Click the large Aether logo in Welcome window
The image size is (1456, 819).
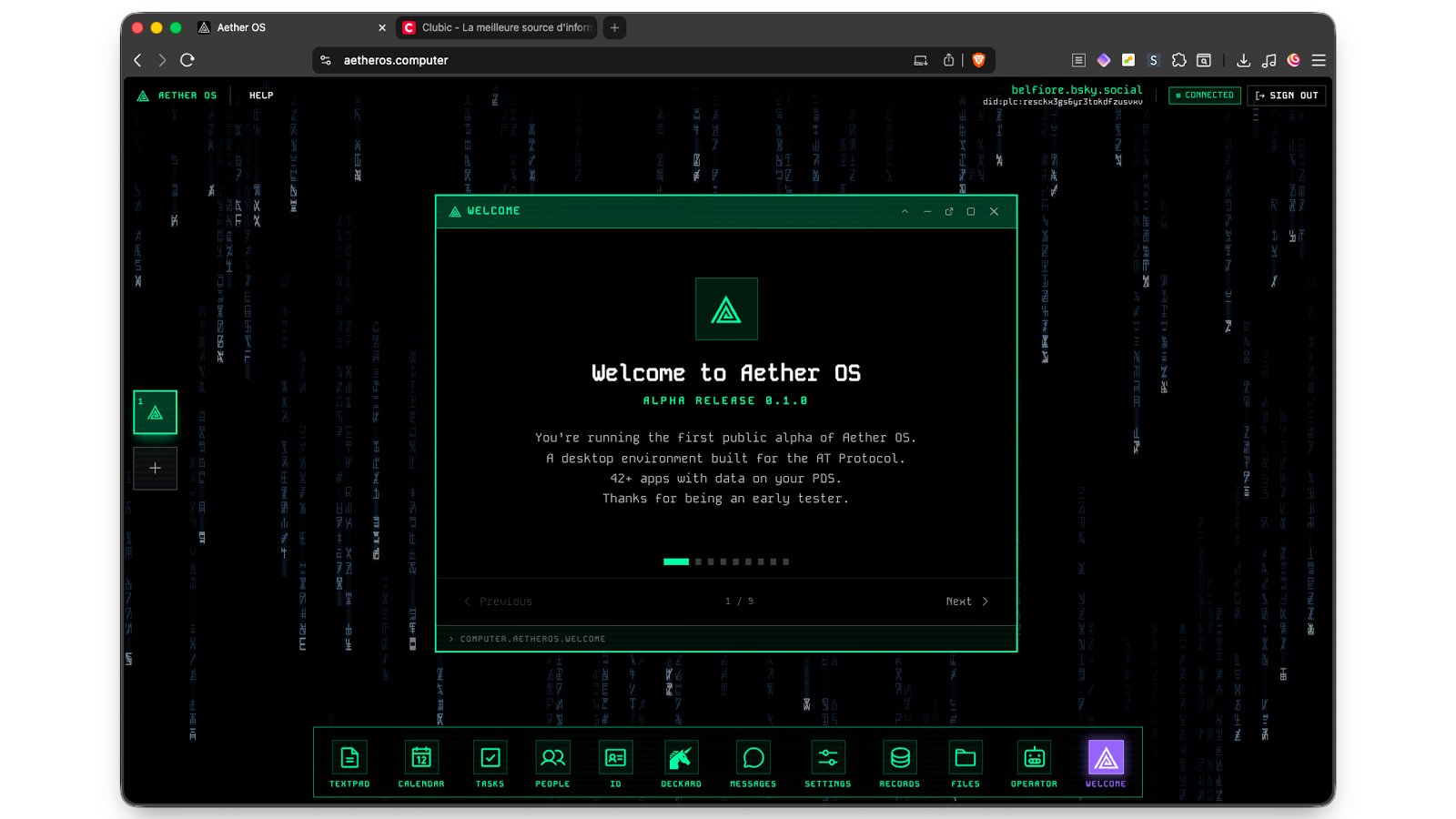[726, 308]
